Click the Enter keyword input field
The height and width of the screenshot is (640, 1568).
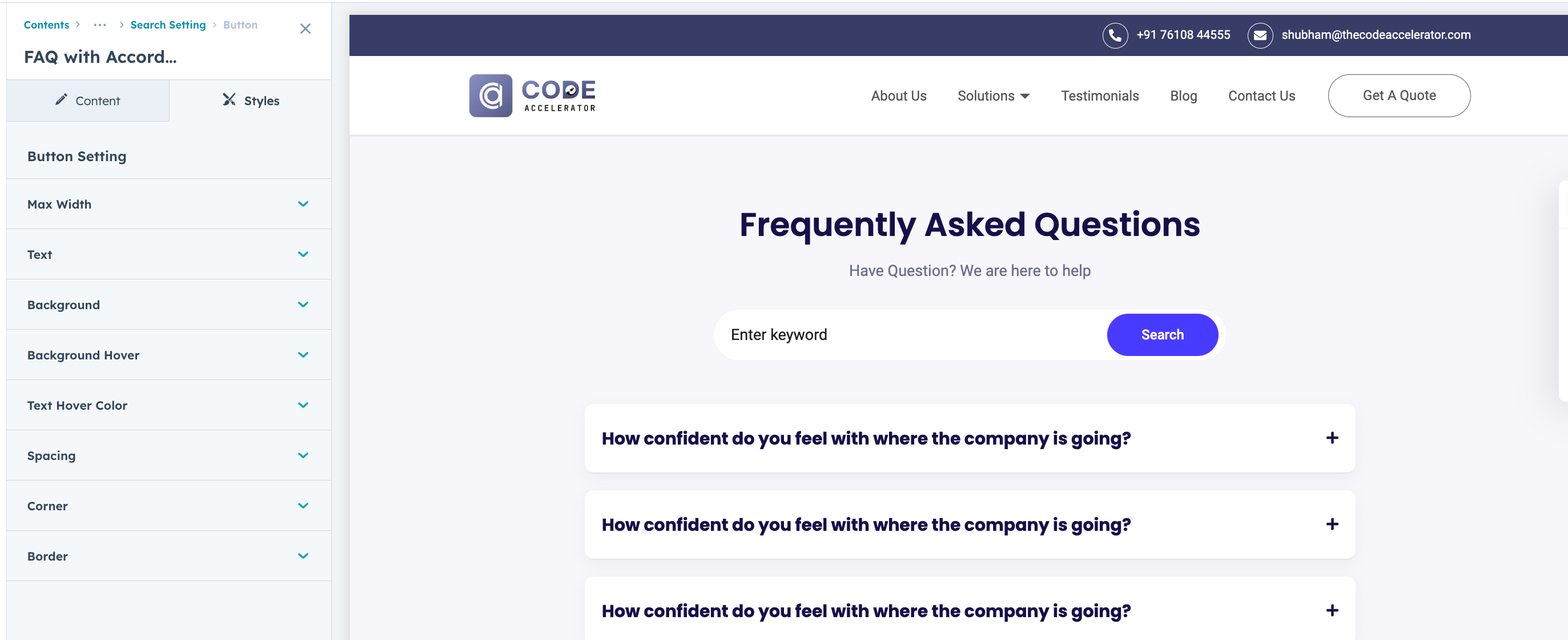pos(909,334)
